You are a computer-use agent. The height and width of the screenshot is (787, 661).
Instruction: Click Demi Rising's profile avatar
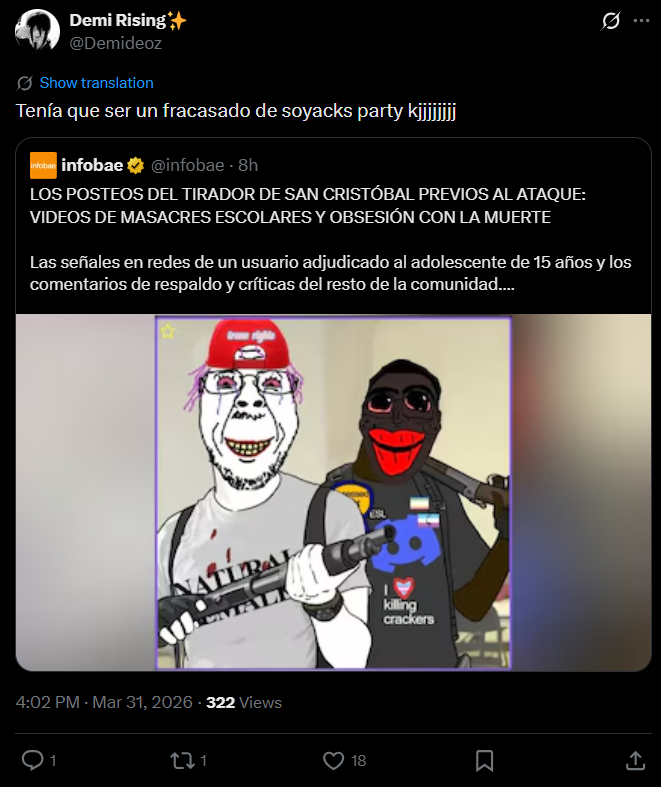pos(37,30)
